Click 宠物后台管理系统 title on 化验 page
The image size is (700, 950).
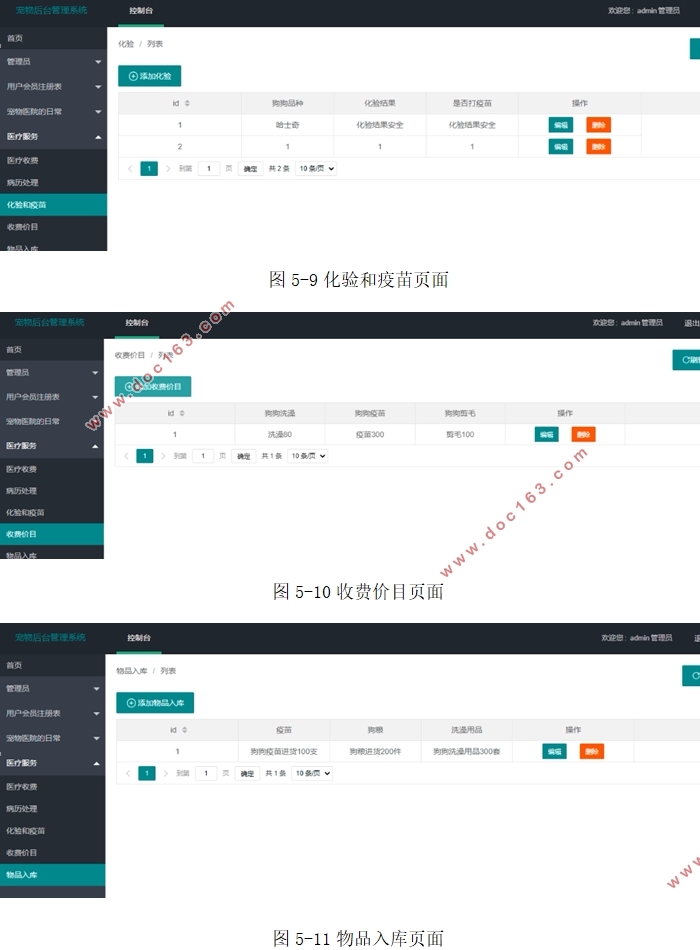pos(52,10)
